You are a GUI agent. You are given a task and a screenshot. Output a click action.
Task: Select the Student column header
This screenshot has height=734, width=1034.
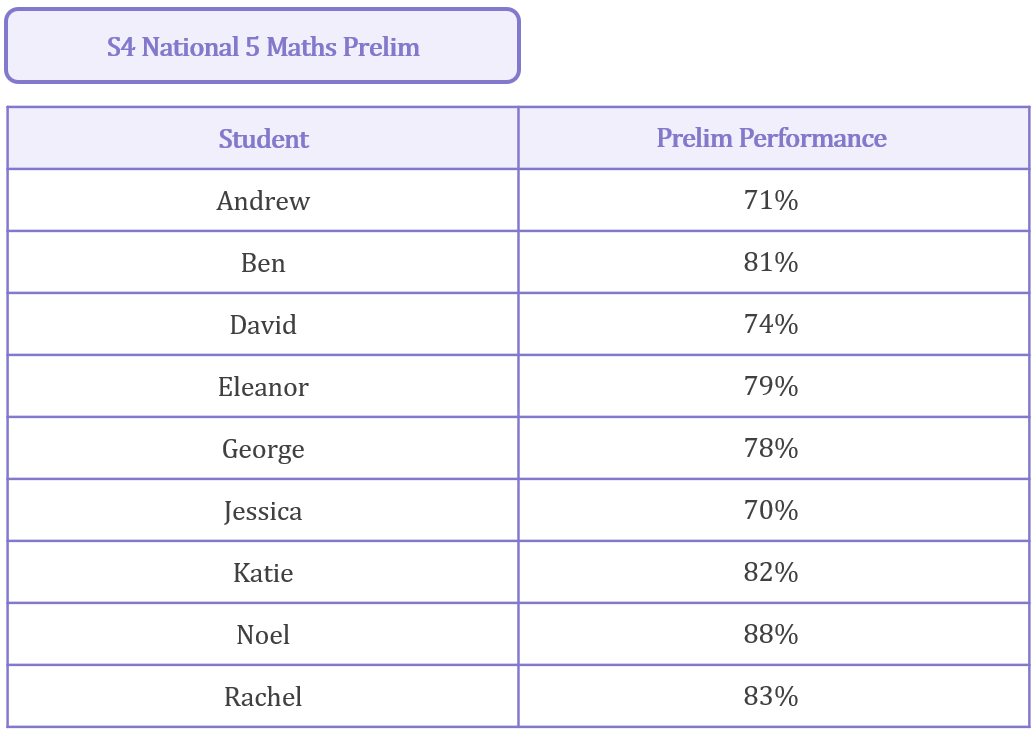click(x=263, y=139)
